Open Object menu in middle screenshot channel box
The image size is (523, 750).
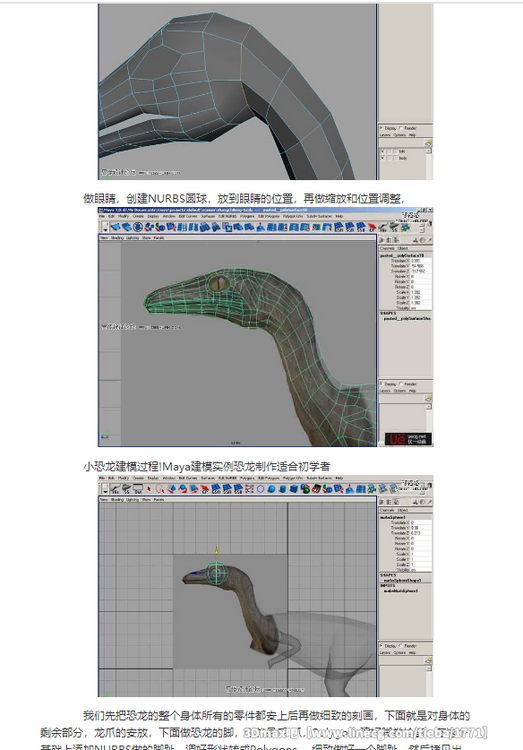coord(403,248)
